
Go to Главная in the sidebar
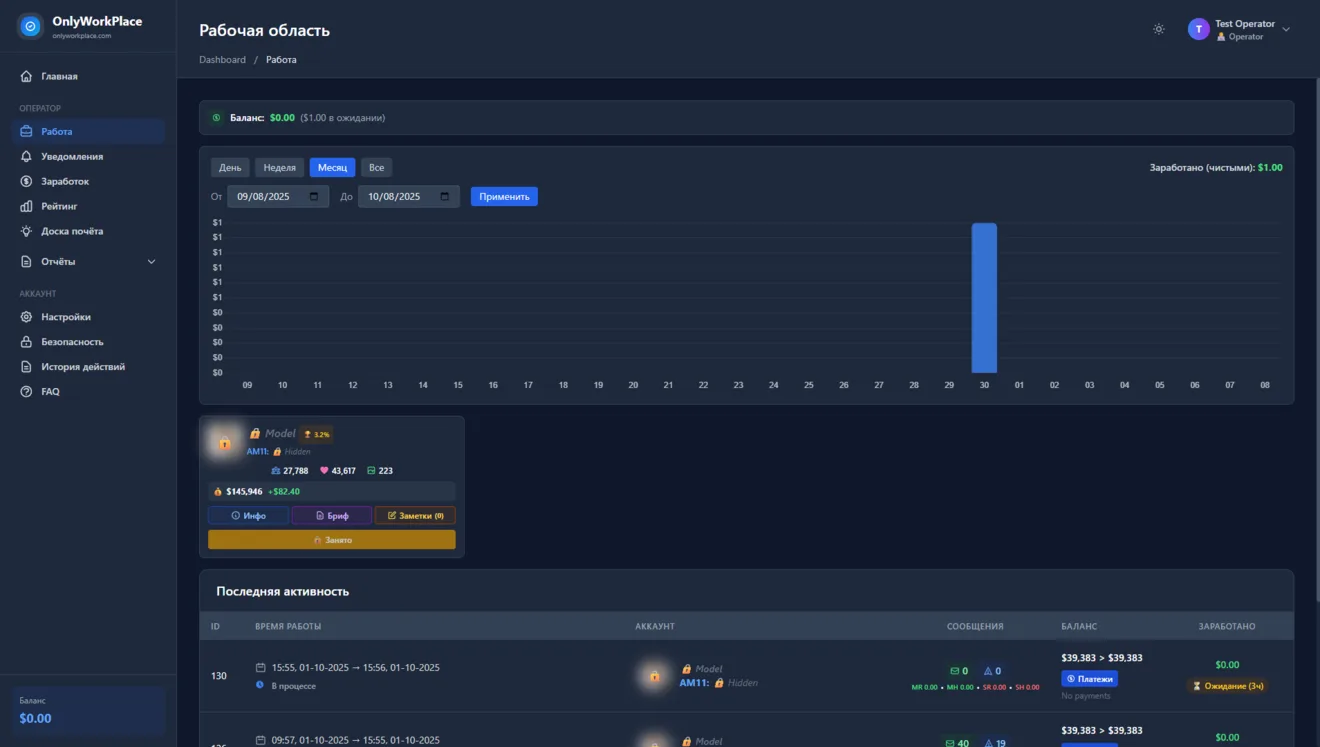coord(89,77)
